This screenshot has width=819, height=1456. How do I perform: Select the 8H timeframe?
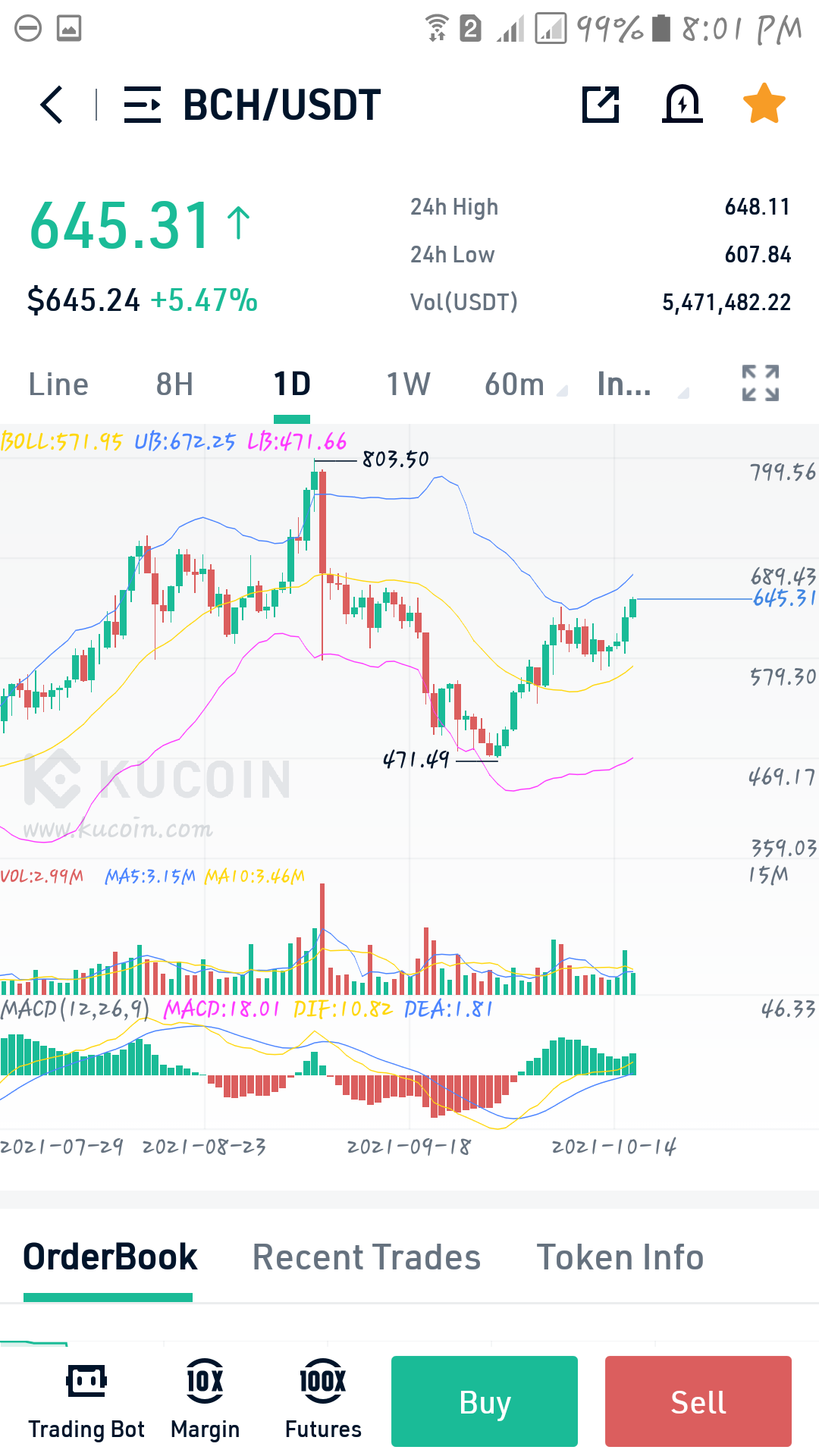click(x=174, y=384)
